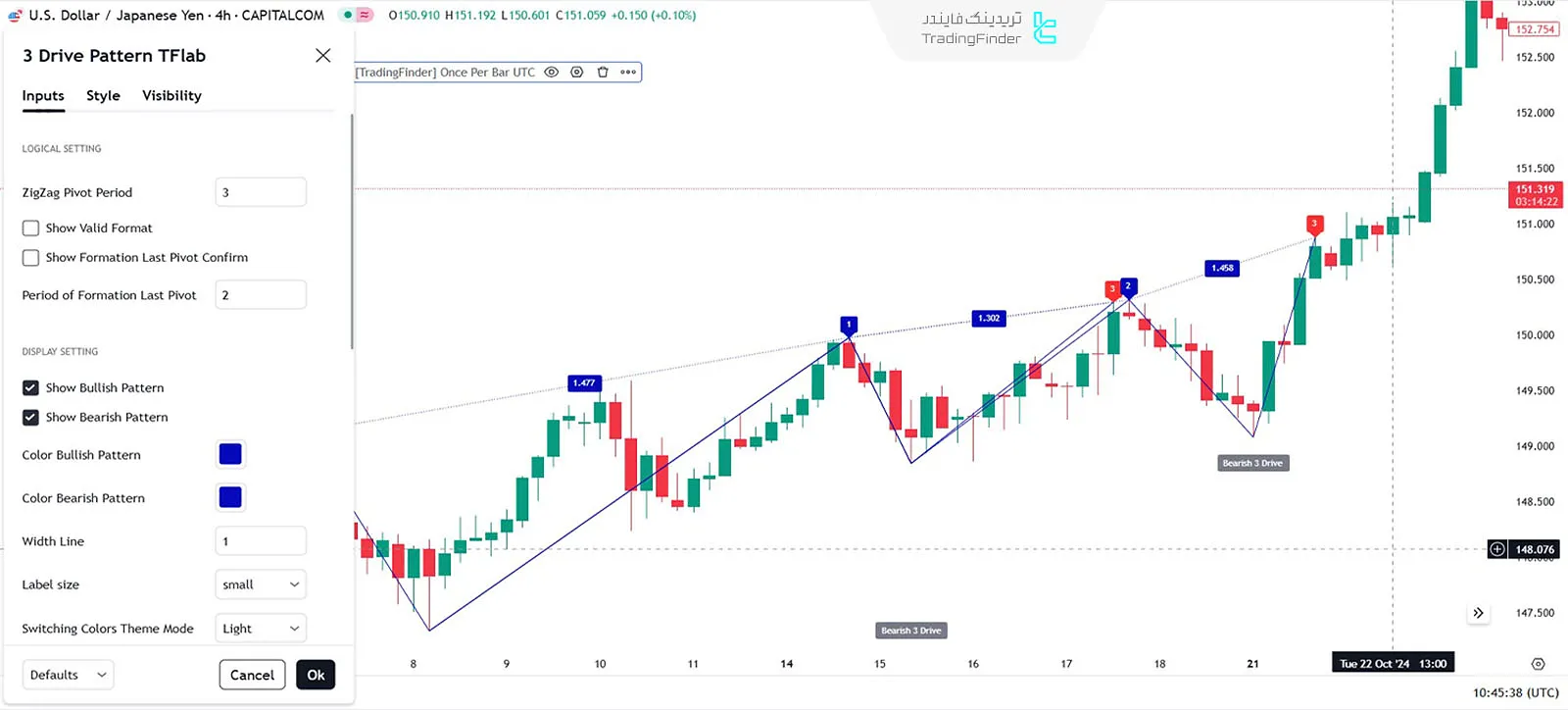Switch to the Visibility tab
1568x710 pixels.
[171, 96]
